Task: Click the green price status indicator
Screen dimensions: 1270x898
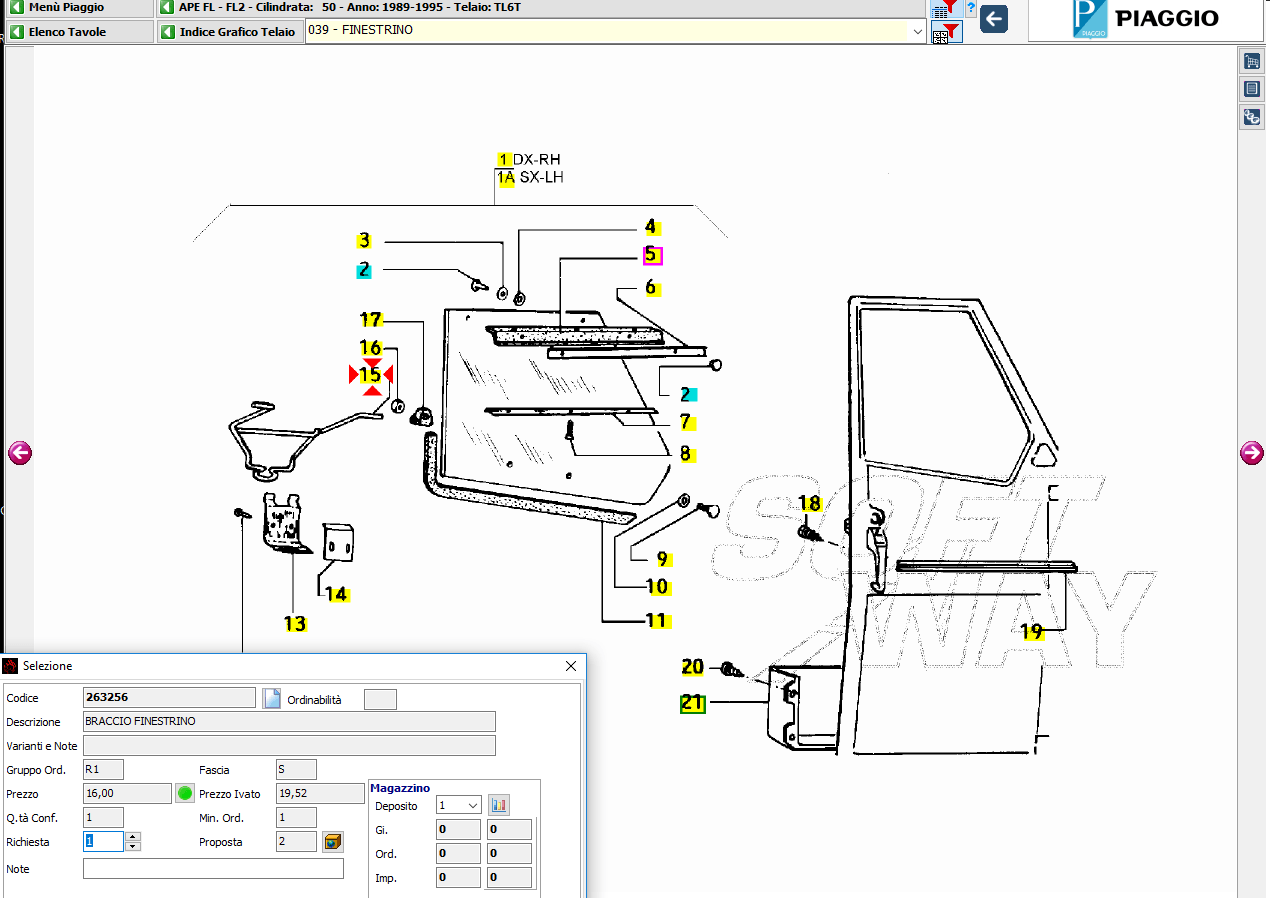Action: [x=185, y=794]
